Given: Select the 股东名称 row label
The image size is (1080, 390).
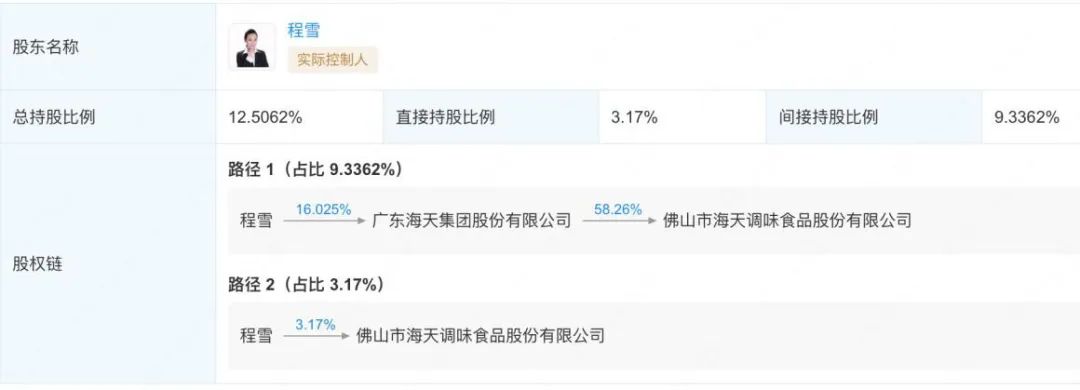Looking at the screenshot, I should click(45, 48).
